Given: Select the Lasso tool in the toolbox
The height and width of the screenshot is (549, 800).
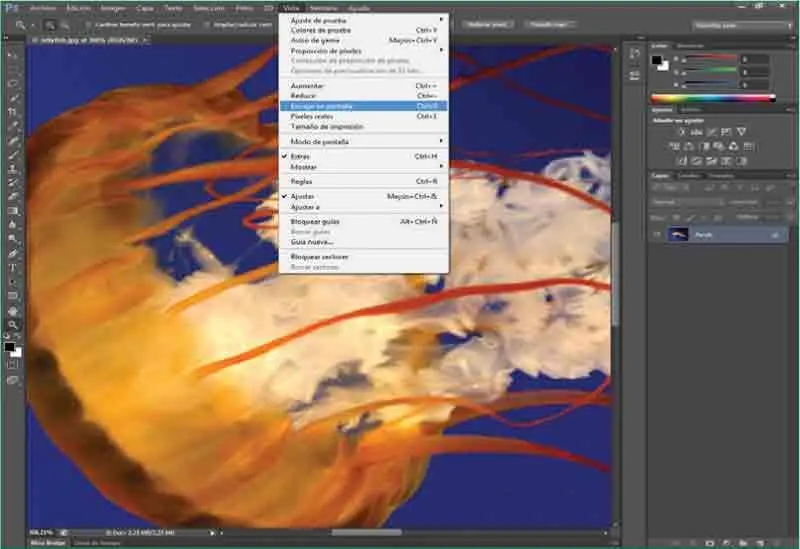Looking at the screenshot, I should 13,83.
